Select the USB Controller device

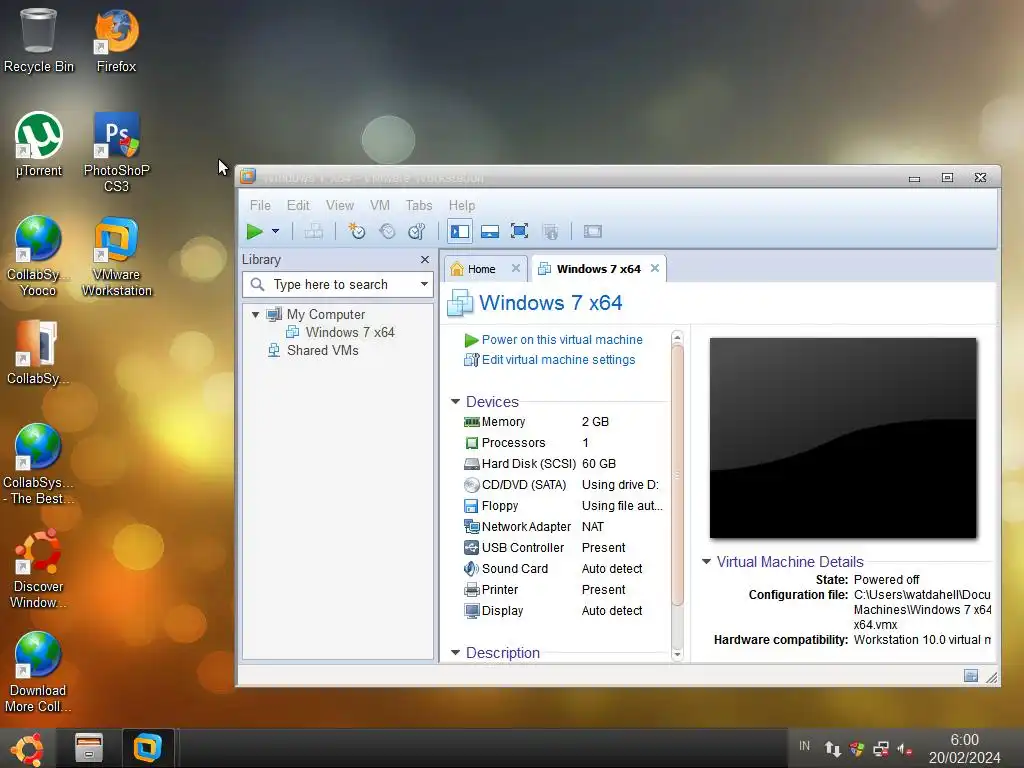pos(564,547)
